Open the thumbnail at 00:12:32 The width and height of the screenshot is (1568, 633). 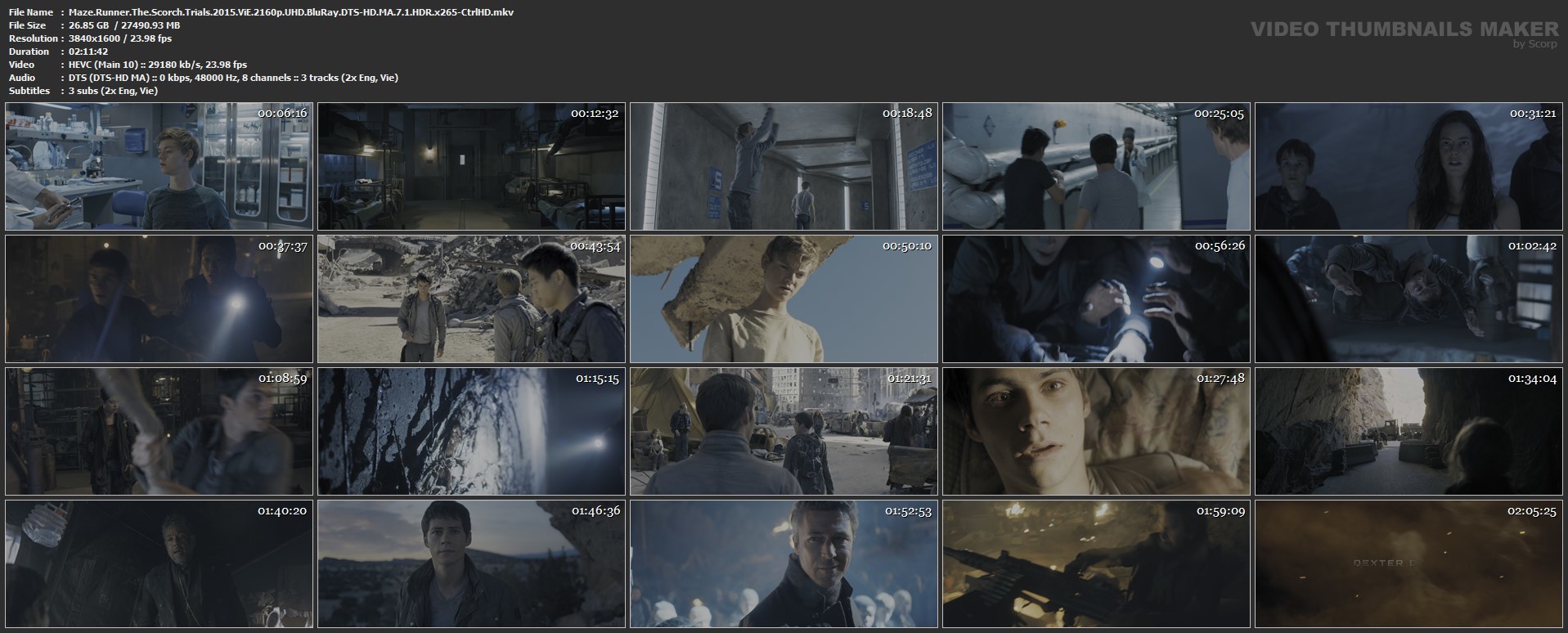pyautogui.click(x=471, y=167)
